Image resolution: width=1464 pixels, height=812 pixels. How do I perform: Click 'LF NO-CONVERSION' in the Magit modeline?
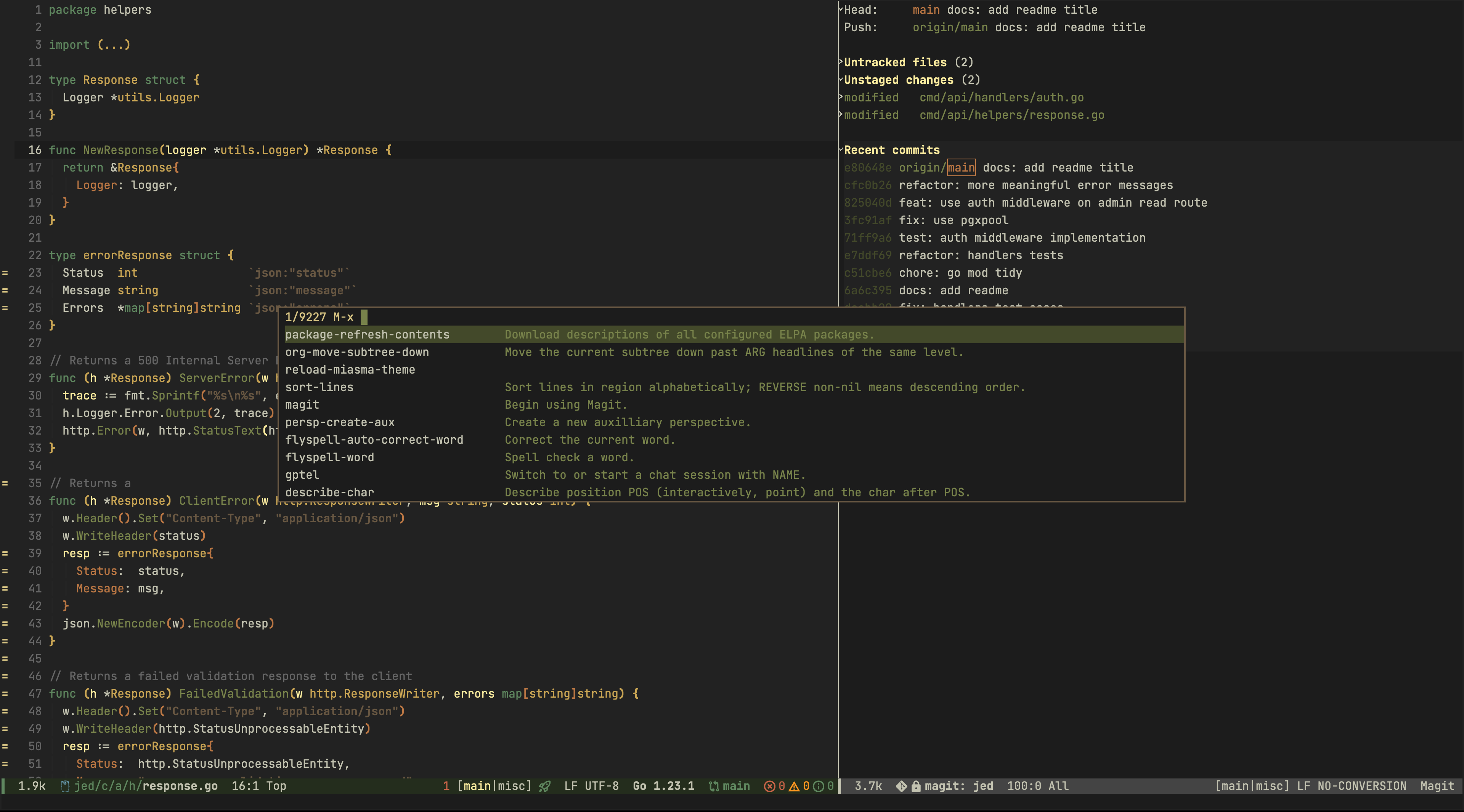1352,786
